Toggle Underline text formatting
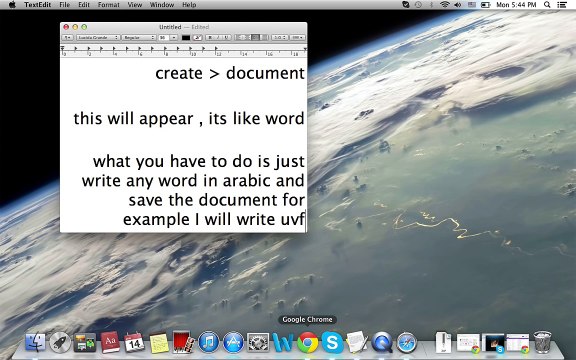Image resolution: width=576 pixels, height=360 pixels. coord(226,37)
